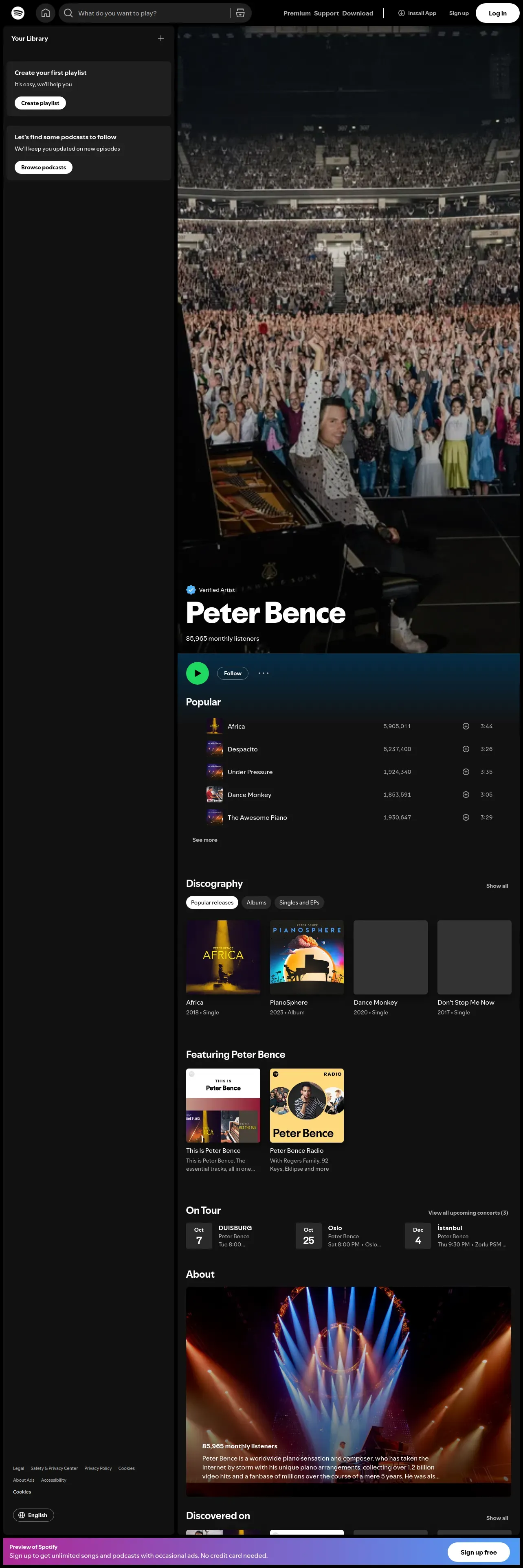Click Privacy Policy footer link
Image resolution: width=523 pixels, height=1568 pixels.
coord(98,1468)
